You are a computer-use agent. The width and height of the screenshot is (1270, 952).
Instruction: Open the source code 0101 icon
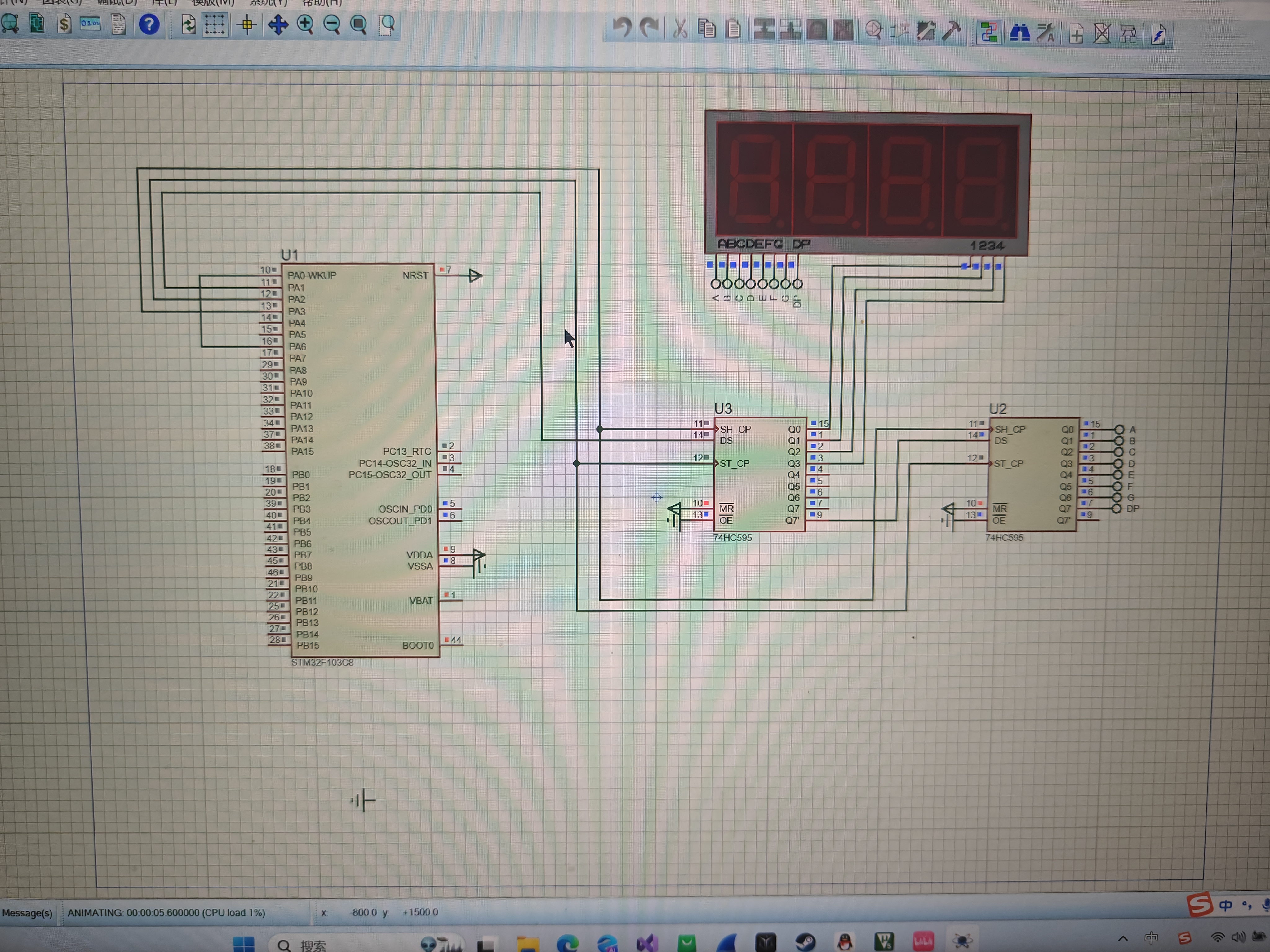tap(90, 24)
